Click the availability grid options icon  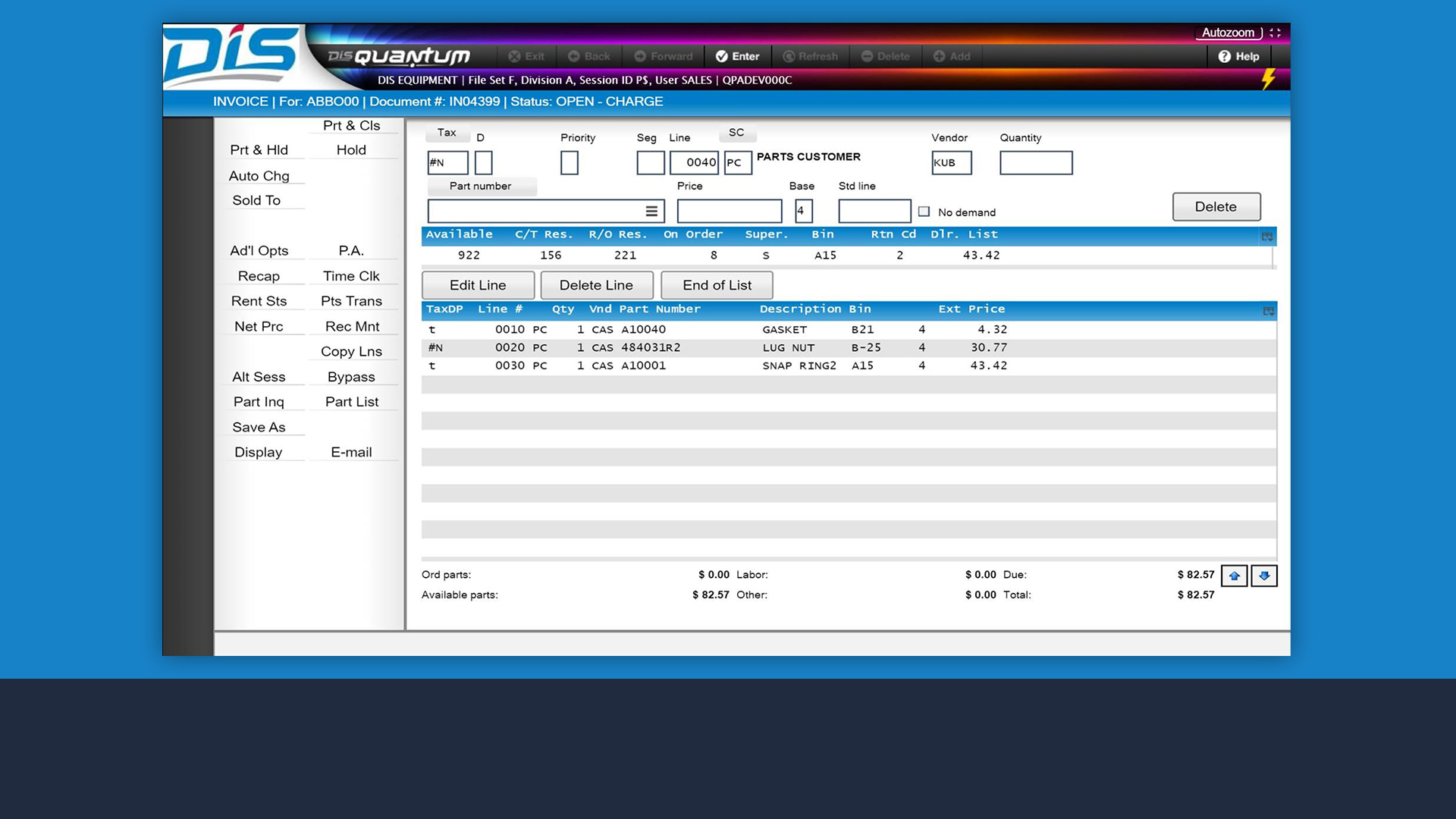tap(1267, 237)
